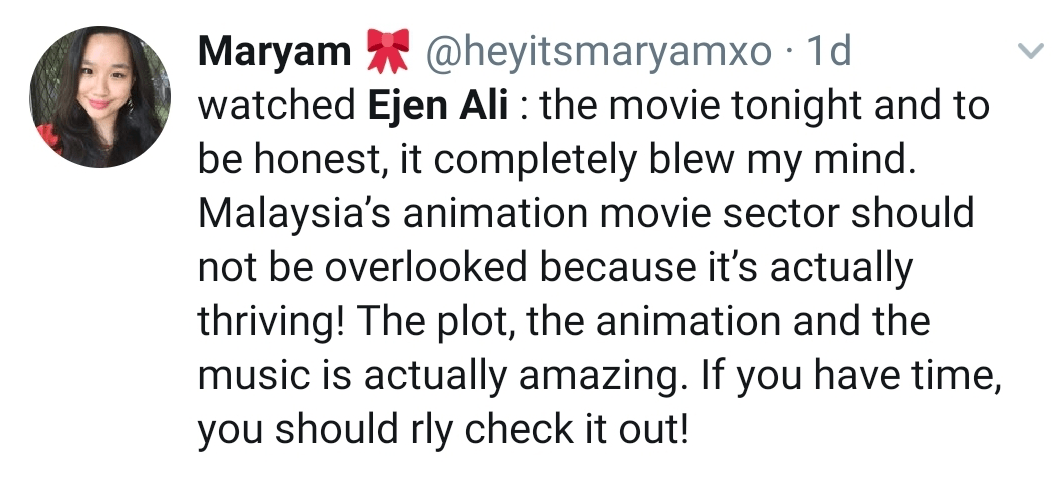Click the phrase "music is actually amazing"

pyautogui.click(x=434, y=377)
